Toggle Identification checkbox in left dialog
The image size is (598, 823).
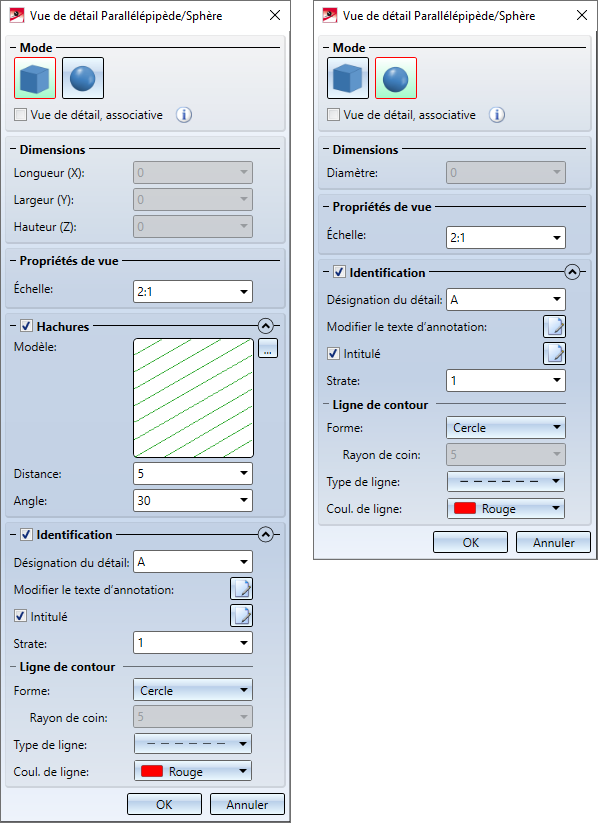click(x=26, y=534)
